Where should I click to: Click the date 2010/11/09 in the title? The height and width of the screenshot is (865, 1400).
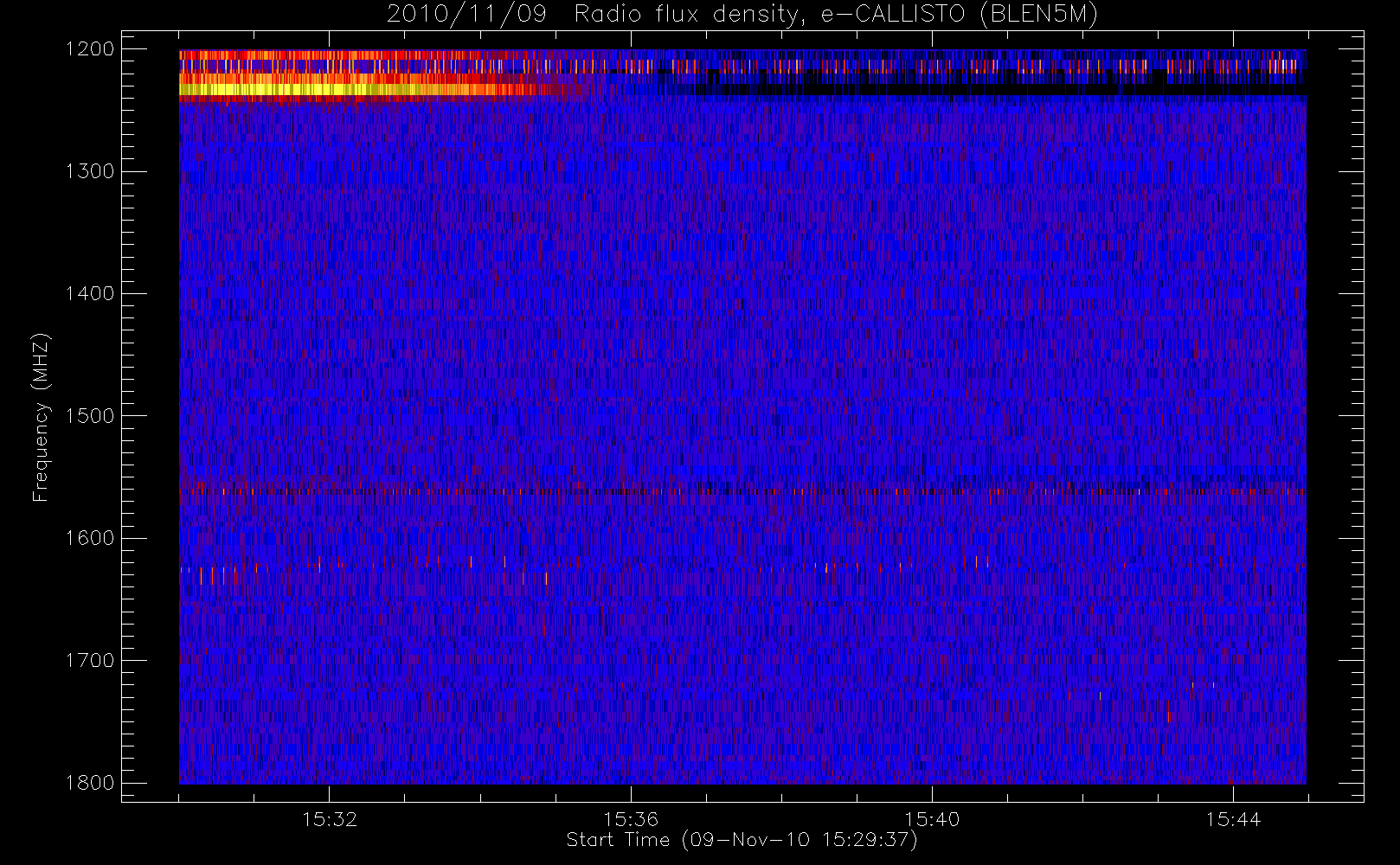pos(466,15)
